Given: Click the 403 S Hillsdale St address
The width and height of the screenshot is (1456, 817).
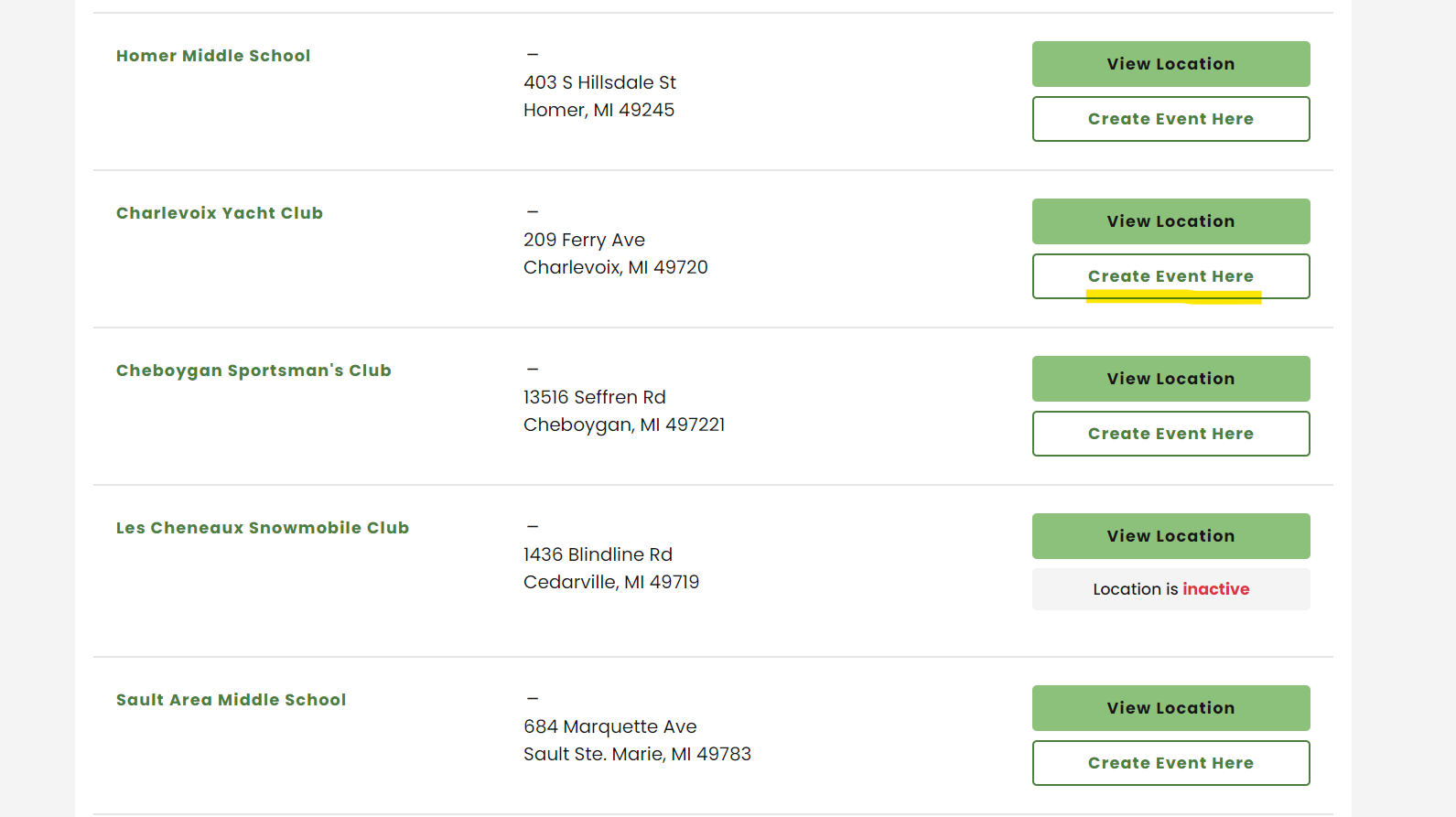Looking at the screenshot, I should pyautogui.click(x=599, y=83).
